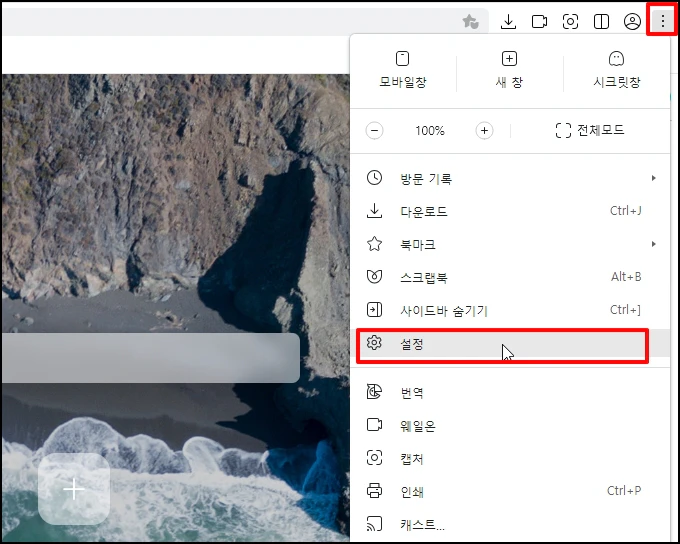This screenshot has height=544, width=680.
Task: Click the new tab page search box
Action: coord(150,358)
